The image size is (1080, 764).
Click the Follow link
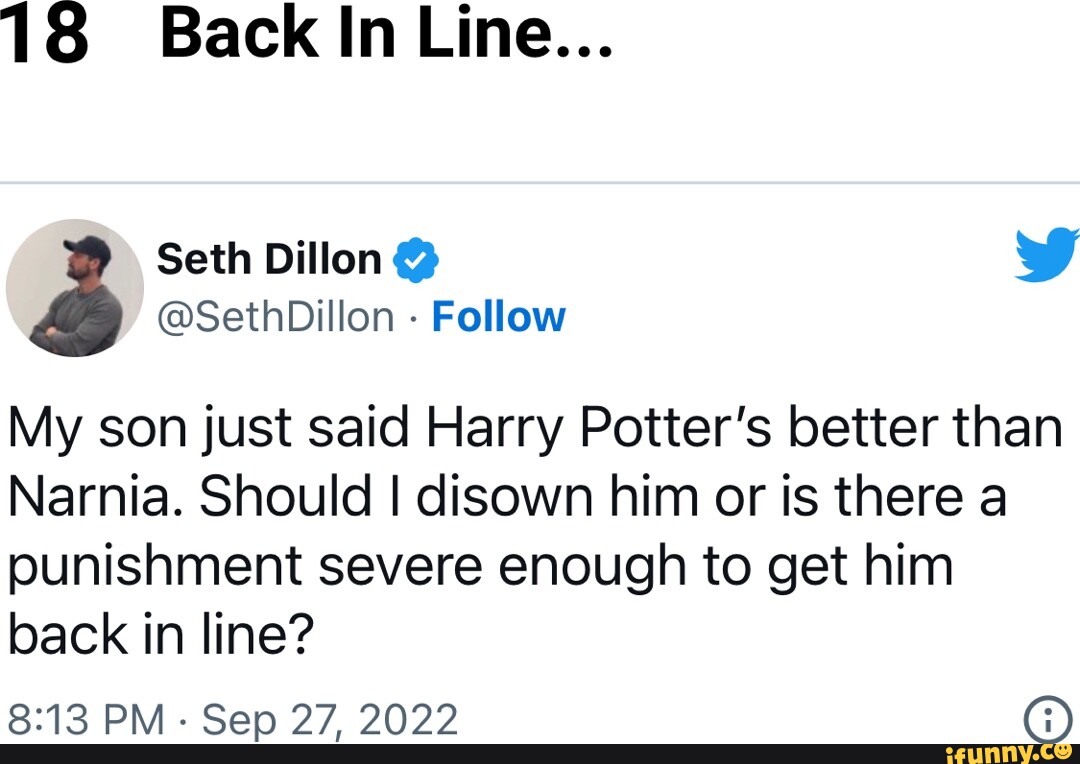[x=498, y=317]
